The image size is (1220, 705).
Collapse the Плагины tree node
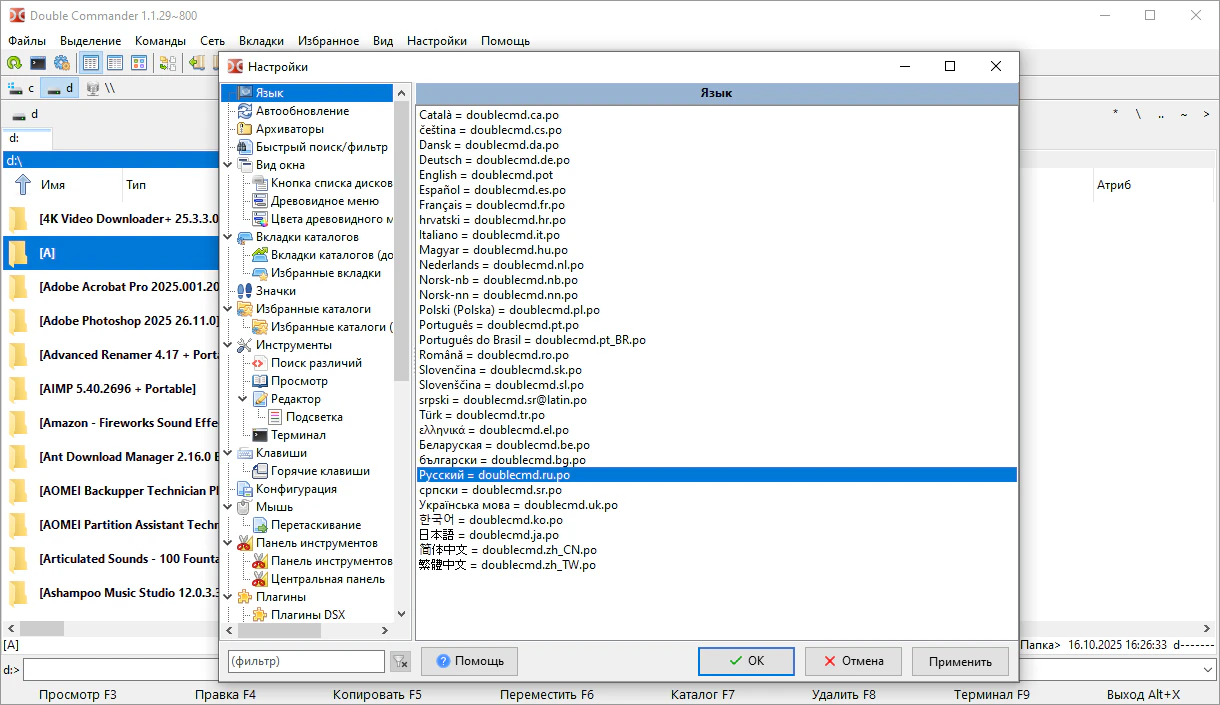228,597
